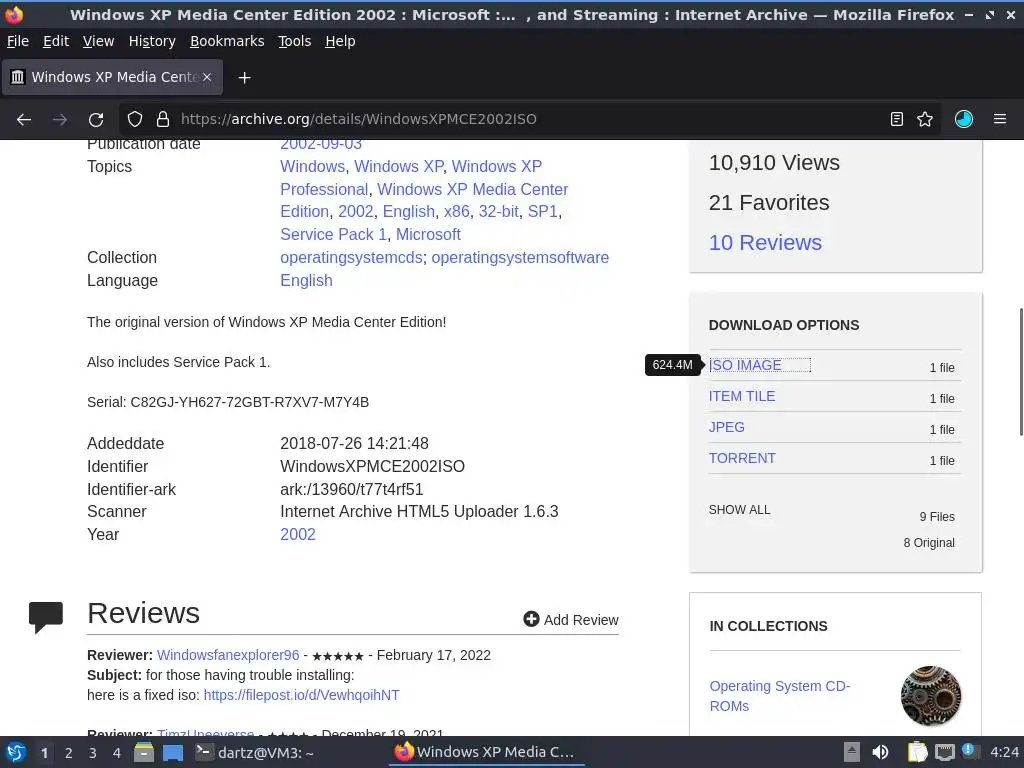Open the file manager taskbar icon
Viewport: 1024px width, 768px height.
click(x=144, y=752)
